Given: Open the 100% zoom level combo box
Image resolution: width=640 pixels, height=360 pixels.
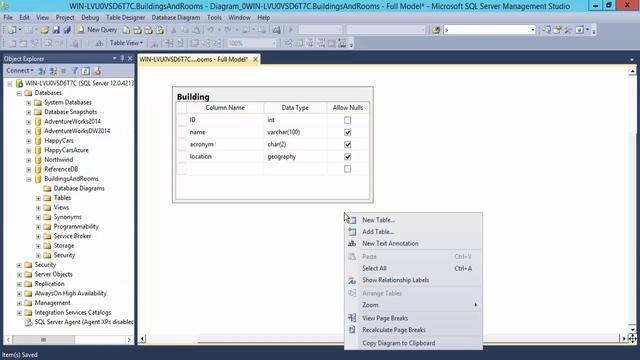Looking at the screenshot, I should point(252,43).
